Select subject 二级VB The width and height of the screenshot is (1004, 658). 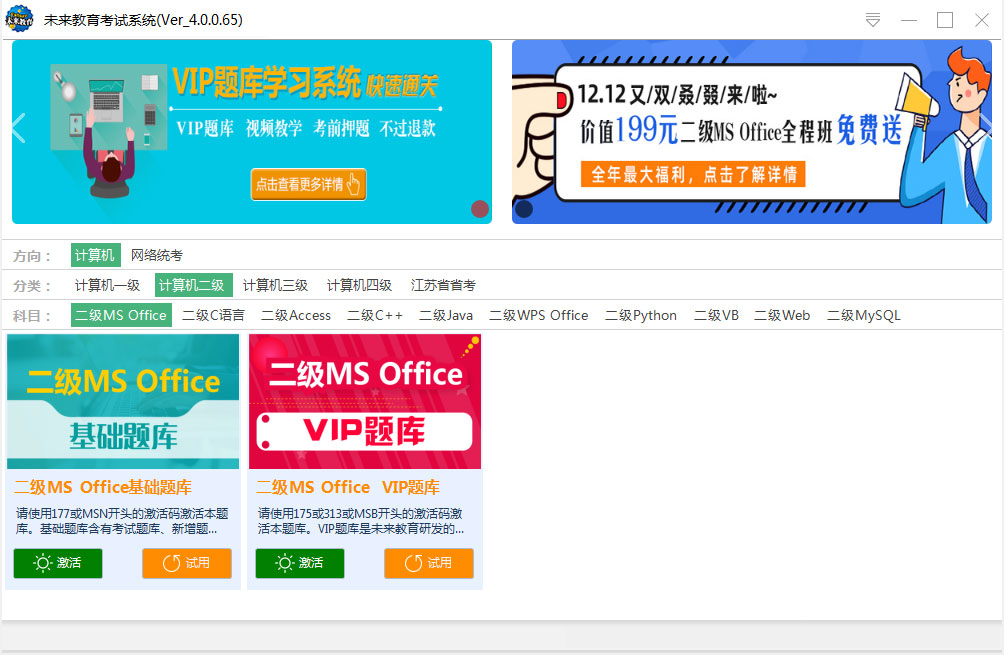pos(717,316)
